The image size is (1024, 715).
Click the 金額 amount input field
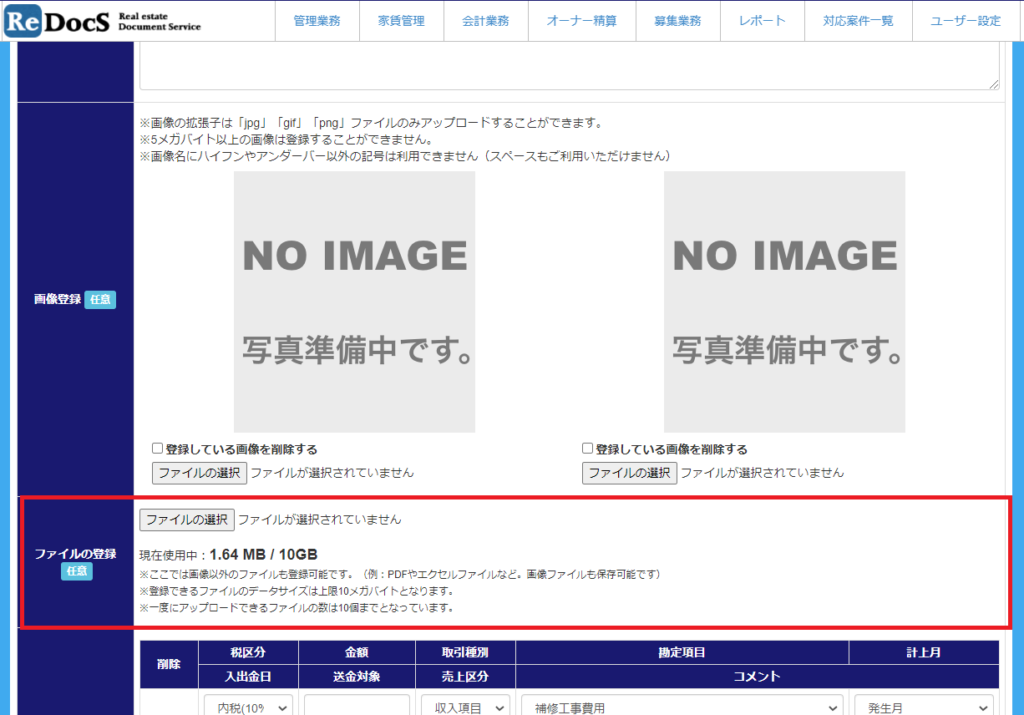click(356, 706)
